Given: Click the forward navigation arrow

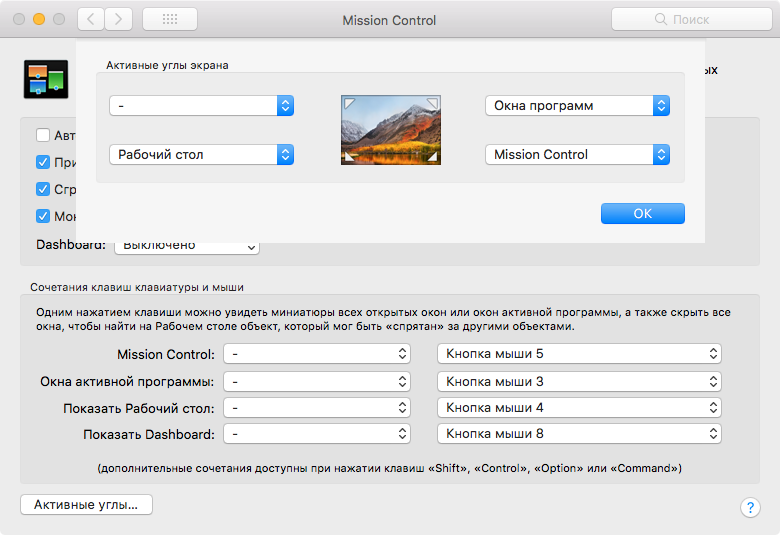Looking at the screenshot, I should (x=119, y=19).
